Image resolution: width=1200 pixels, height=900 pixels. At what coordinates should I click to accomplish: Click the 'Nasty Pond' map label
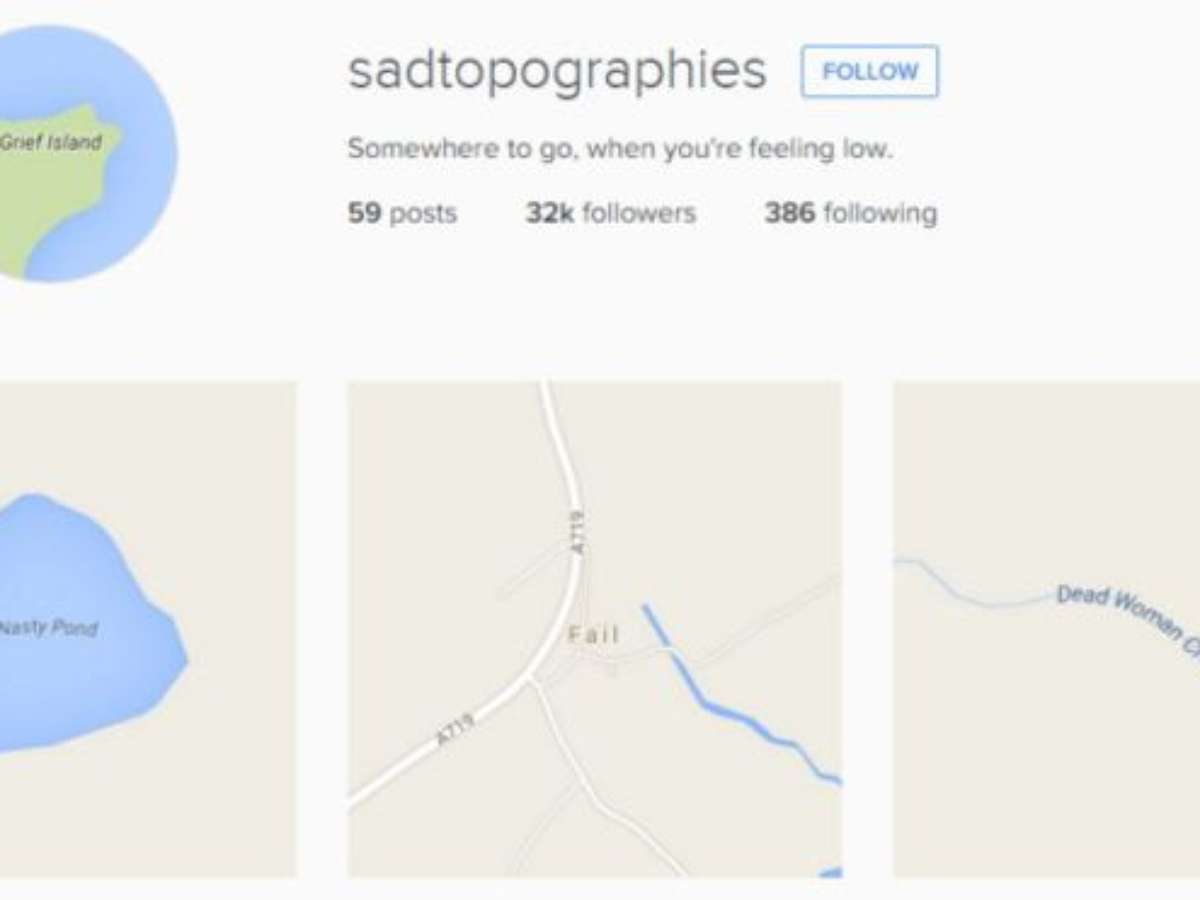(x=48, y=628)
